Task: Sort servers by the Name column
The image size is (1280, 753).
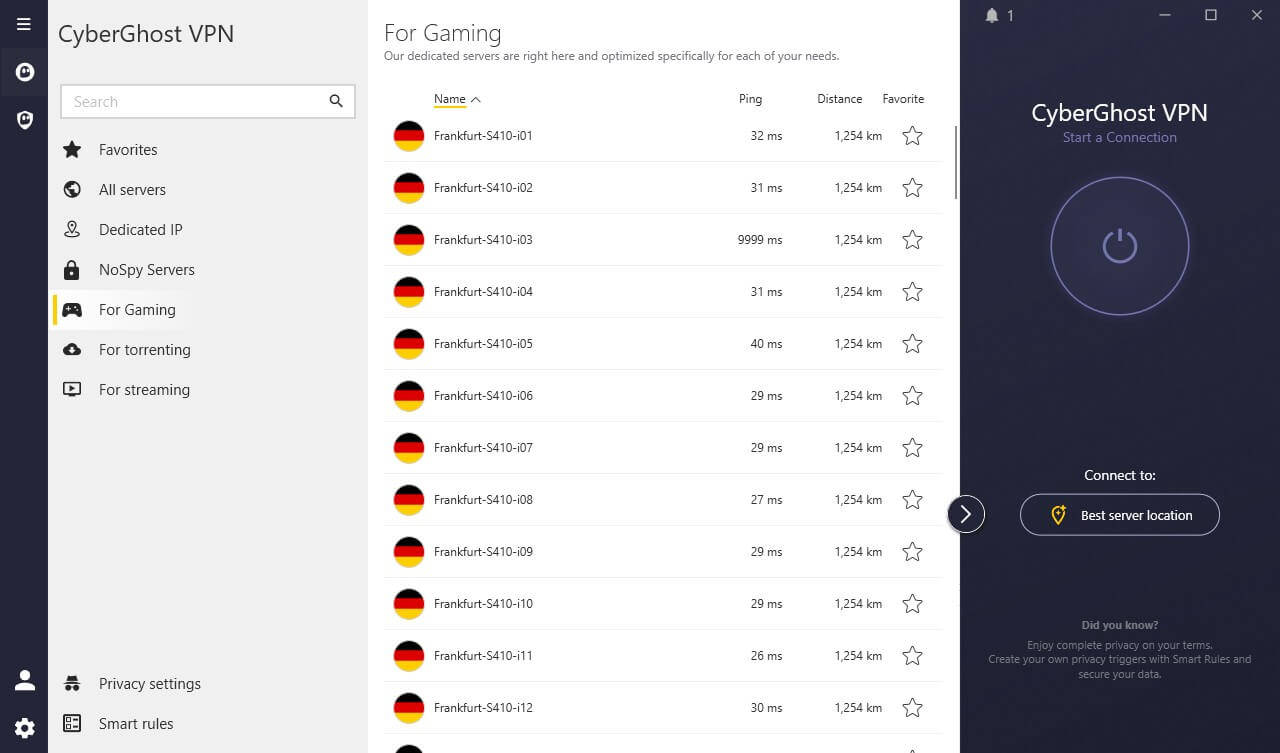Action: coord(450,99)
